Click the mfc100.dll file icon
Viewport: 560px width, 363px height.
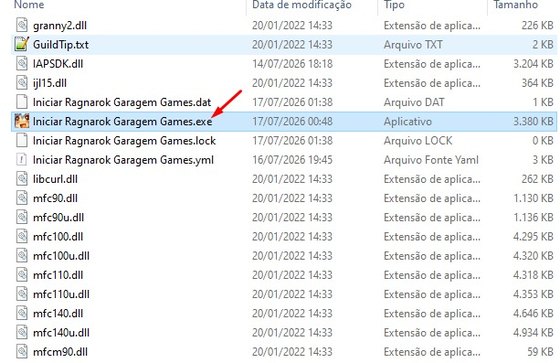(x=22, y=237)
